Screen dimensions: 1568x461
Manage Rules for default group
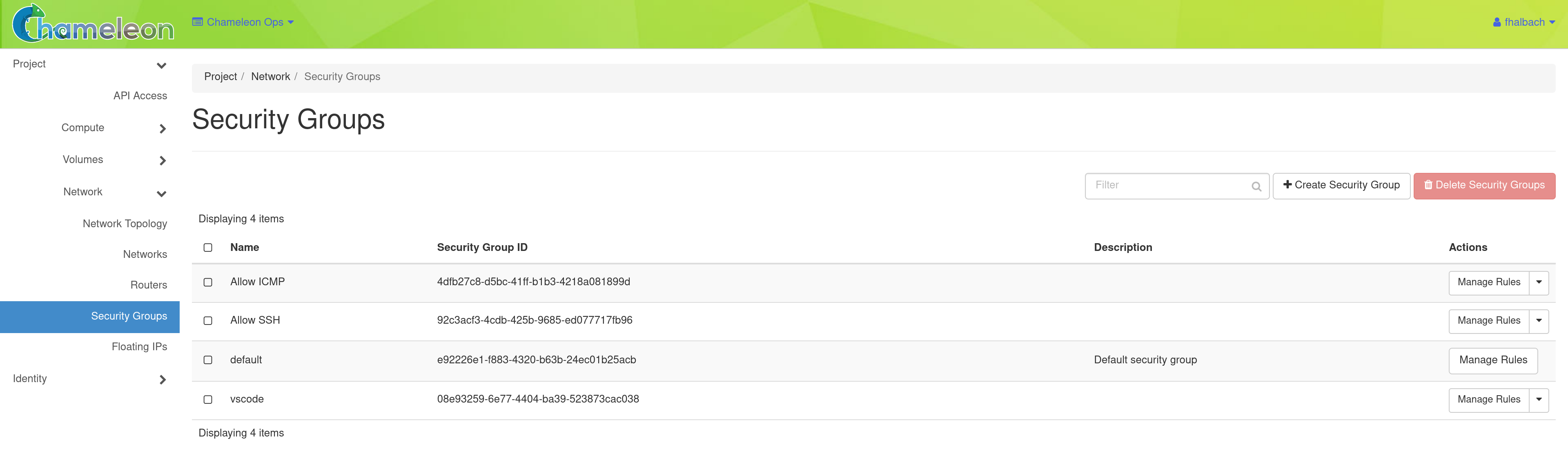point(1492,360)
